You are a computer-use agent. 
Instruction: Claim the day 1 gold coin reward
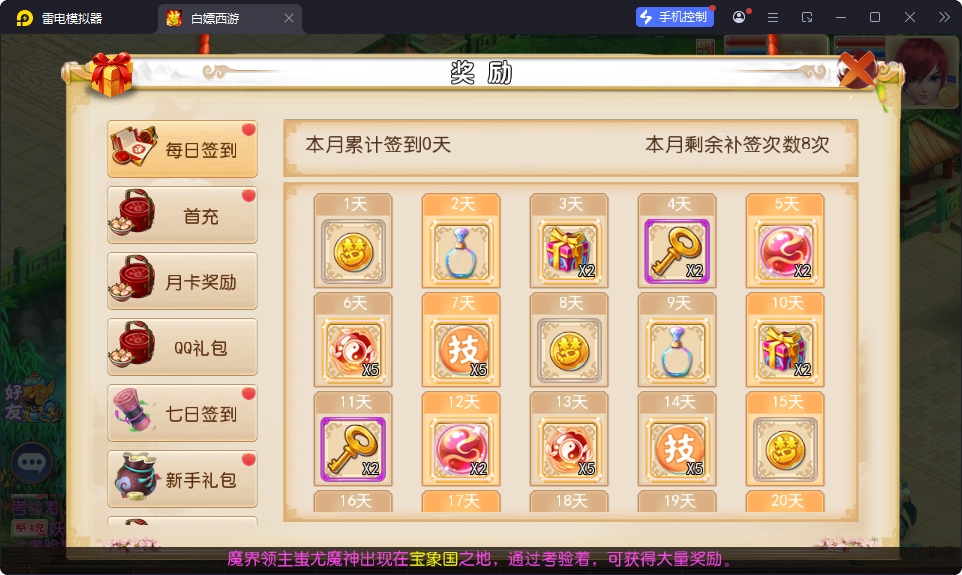click(353, 251)
